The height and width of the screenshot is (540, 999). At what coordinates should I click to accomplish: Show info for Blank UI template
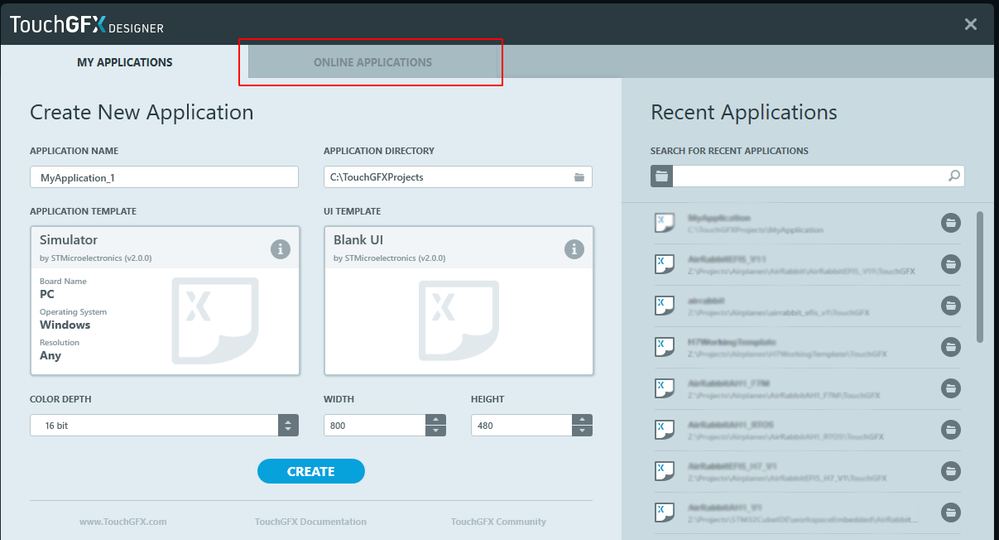(x=574, y=249)
